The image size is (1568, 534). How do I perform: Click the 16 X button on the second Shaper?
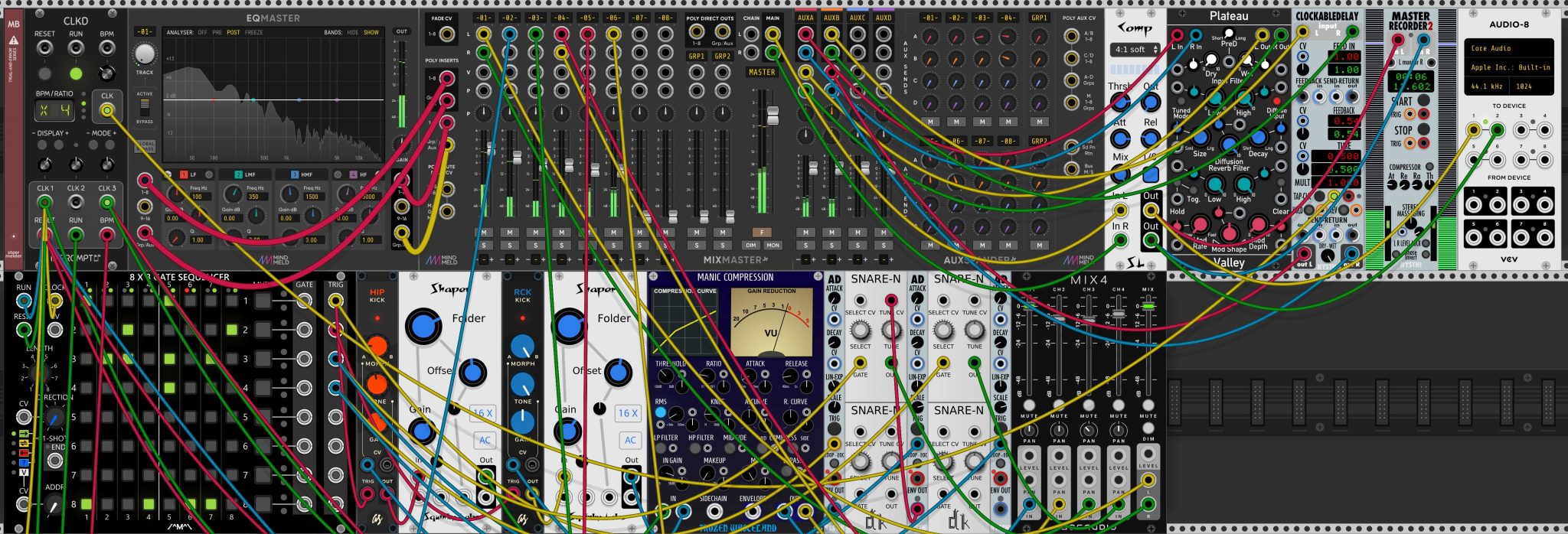tap(628, 413)
